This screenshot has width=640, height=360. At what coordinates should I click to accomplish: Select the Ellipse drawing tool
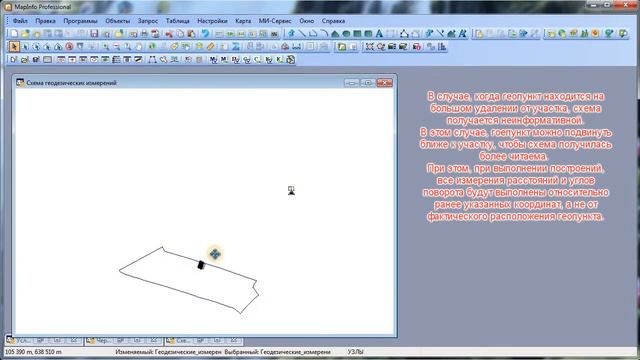pos(346,34)
